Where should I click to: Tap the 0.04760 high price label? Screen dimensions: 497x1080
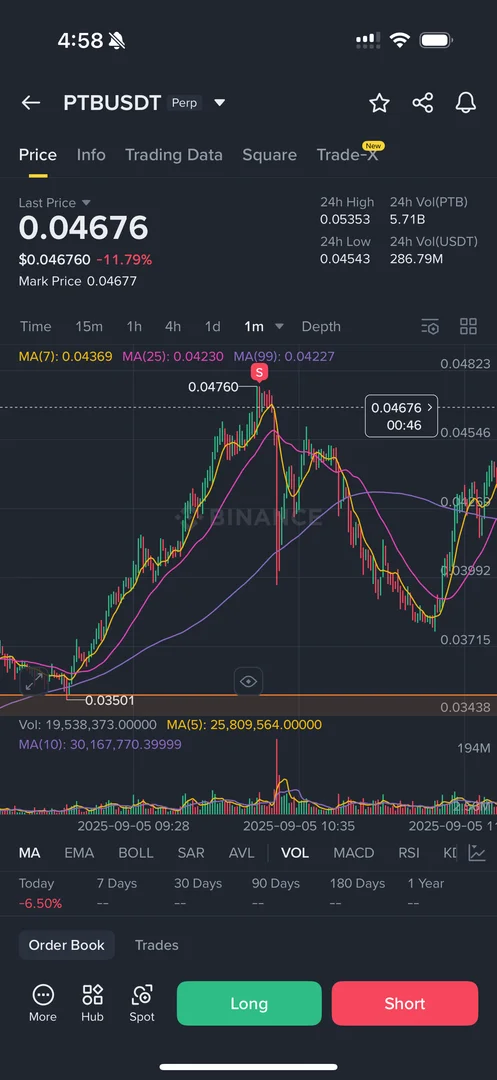point(213,387)
